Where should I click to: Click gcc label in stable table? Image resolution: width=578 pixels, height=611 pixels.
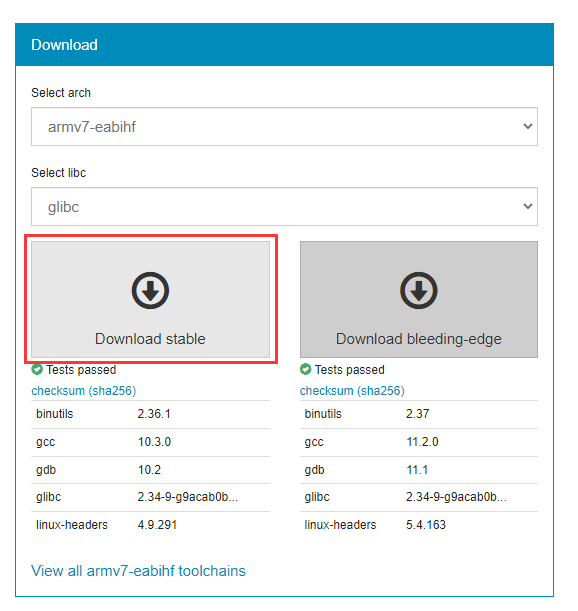(46, 442)
